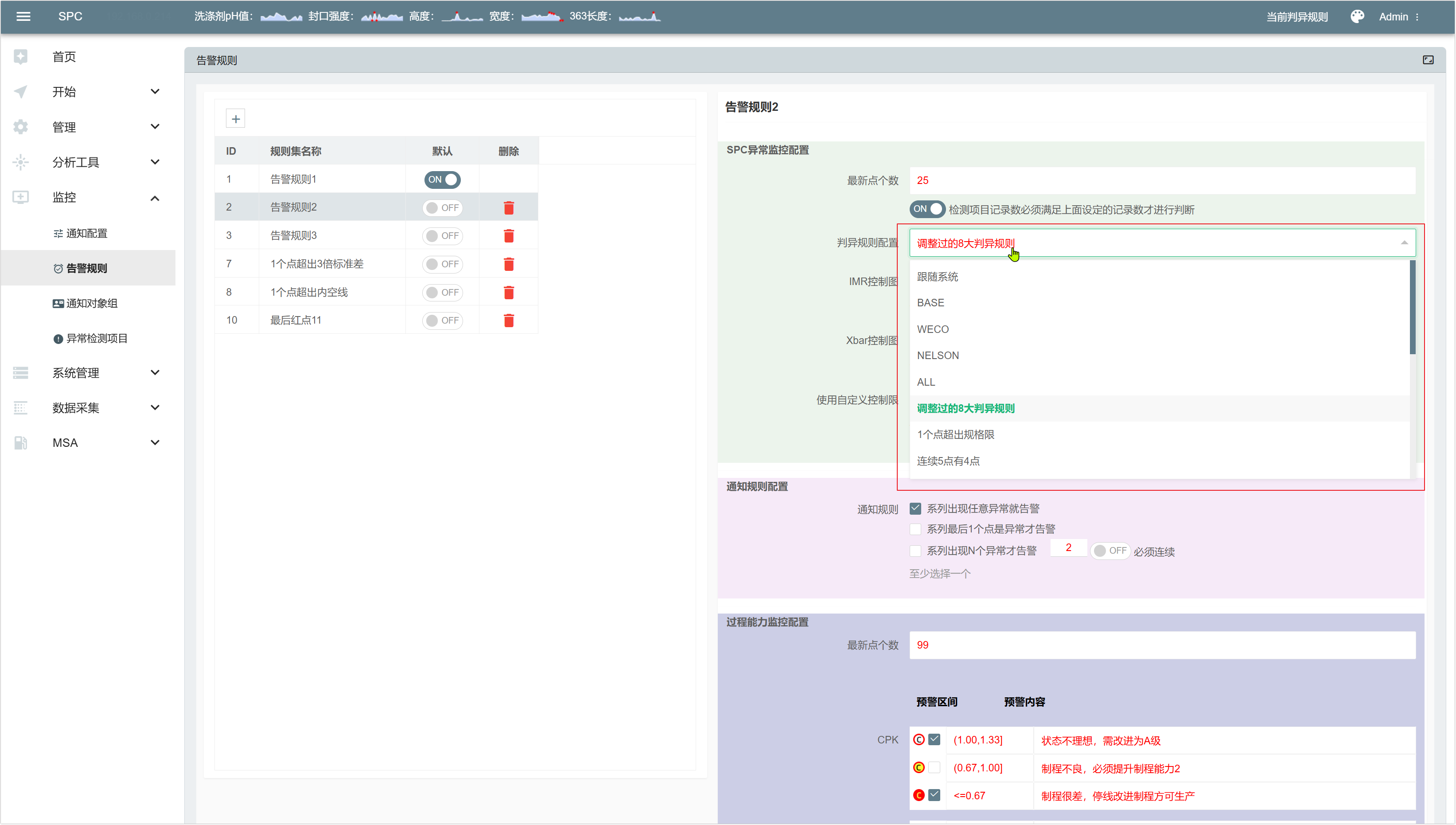Image resolution: width=1456 pixels, height=825 pixels.
Task: Enable default for 最后红点11
Action: pos(442,321)
